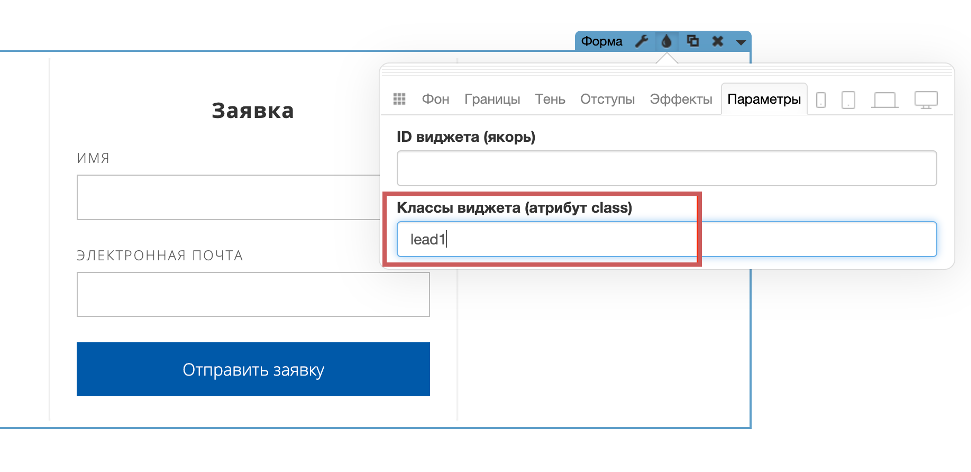Open the Эффекты tab
The height and width of the screenshot is (472, 971).
pos(680,99)
